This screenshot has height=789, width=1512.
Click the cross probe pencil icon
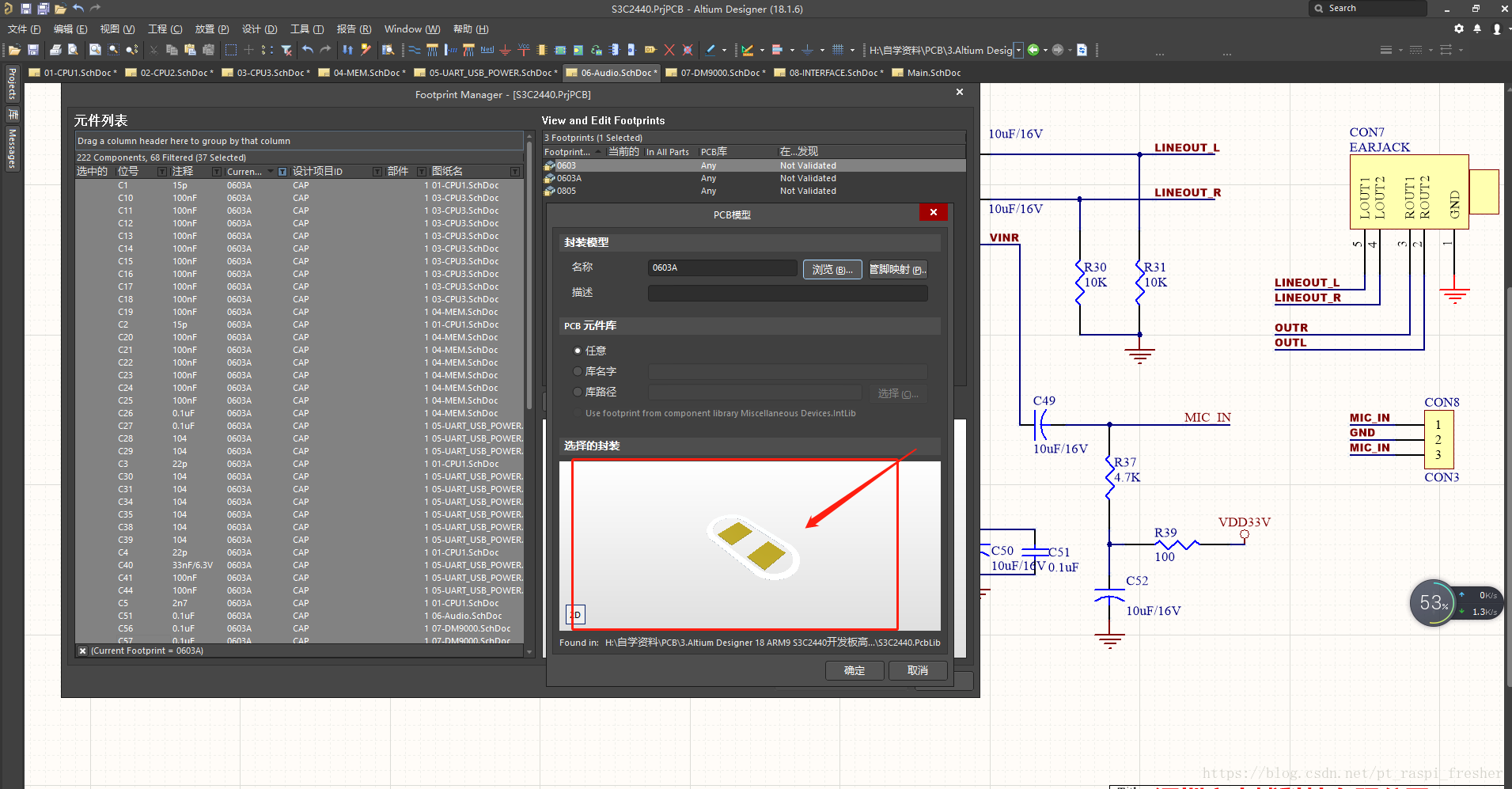point(366,50)
